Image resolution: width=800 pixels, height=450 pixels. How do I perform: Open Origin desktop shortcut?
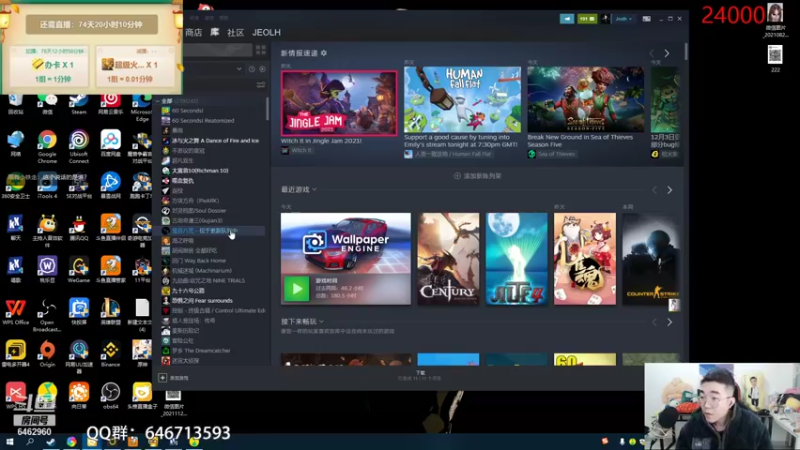pyautogui.click(x=47, y=354)
